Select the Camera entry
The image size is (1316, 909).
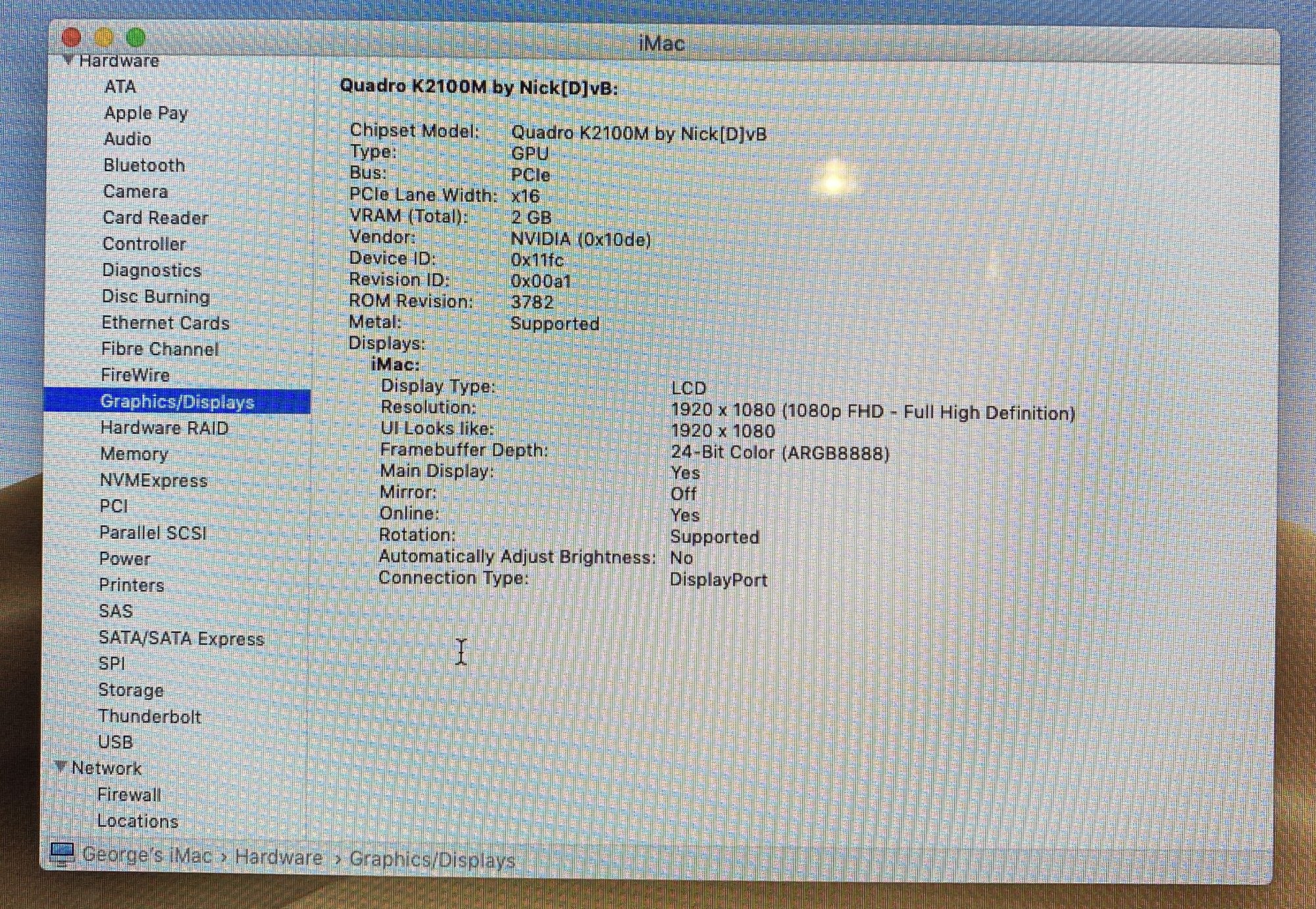tap(136, 191)
